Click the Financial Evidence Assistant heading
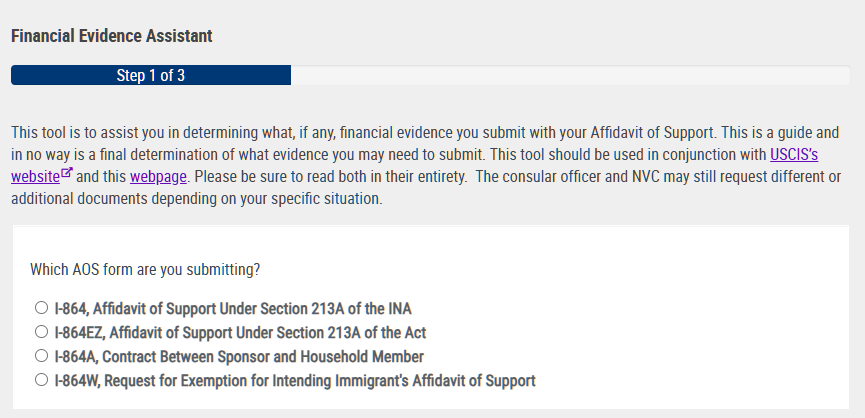865x418 pixels. click(x=111, y=36)
